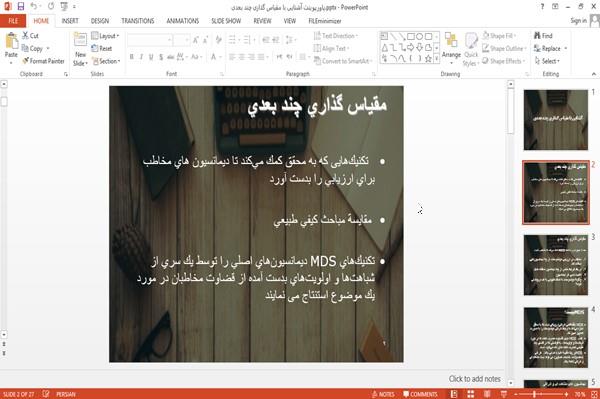Screen dimensions: 600x399
Task: Switch to the TRANSITIONS tab
Action: 138,21
